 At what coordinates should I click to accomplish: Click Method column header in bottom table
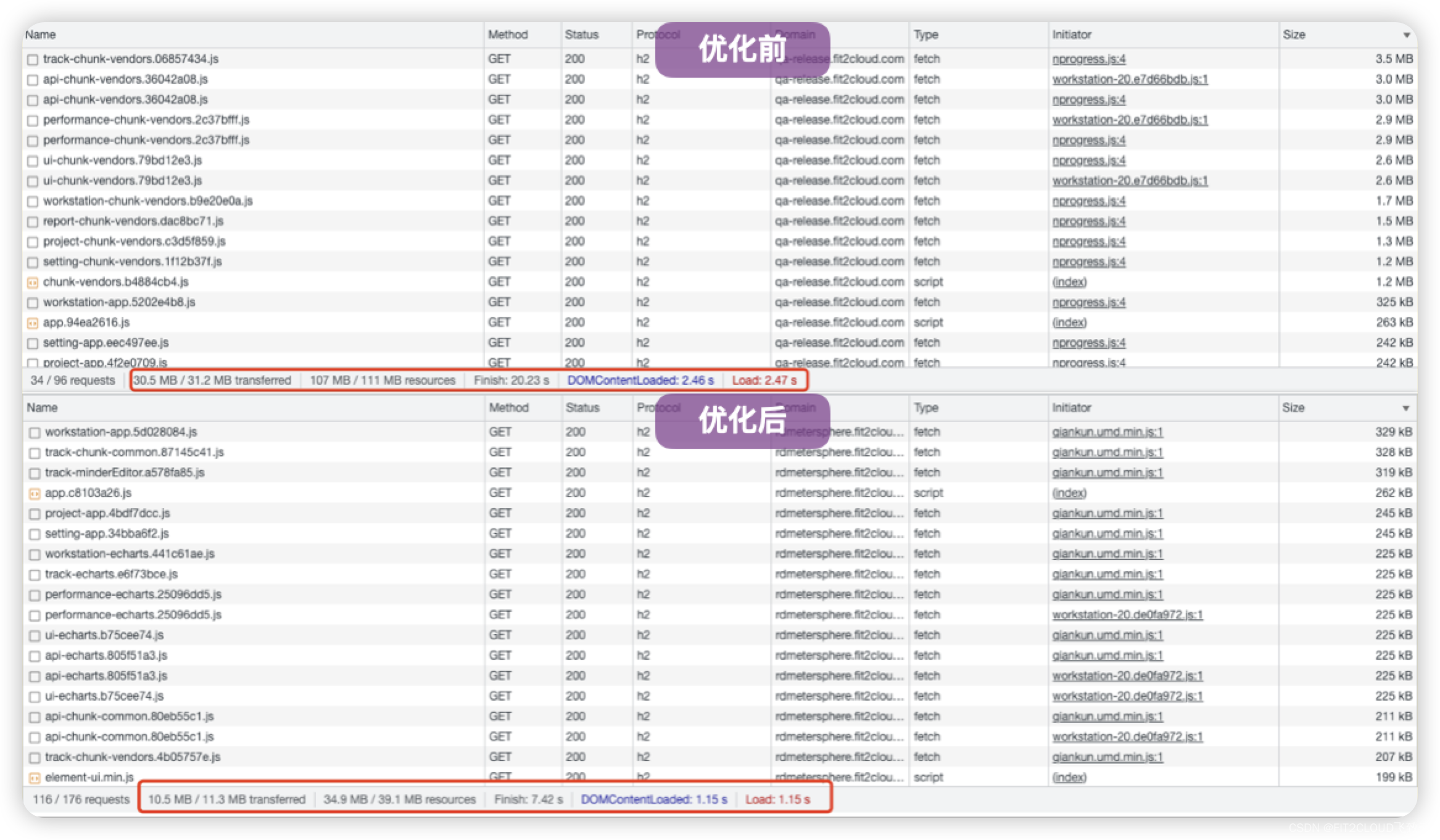[508, 408]
